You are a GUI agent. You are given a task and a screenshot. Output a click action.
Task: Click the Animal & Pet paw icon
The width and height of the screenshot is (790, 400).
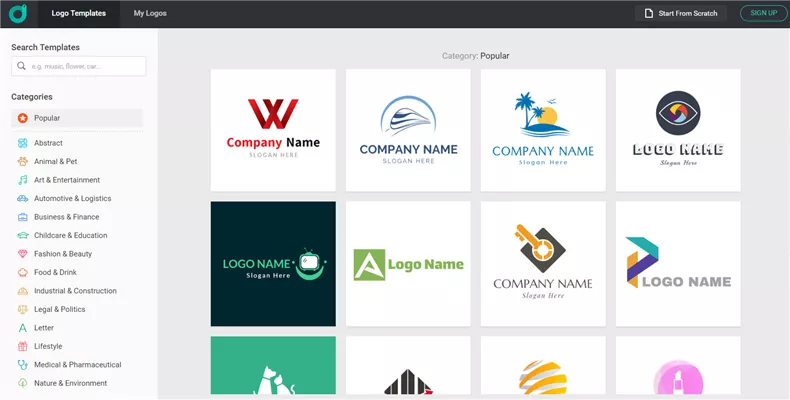(22, 161)
